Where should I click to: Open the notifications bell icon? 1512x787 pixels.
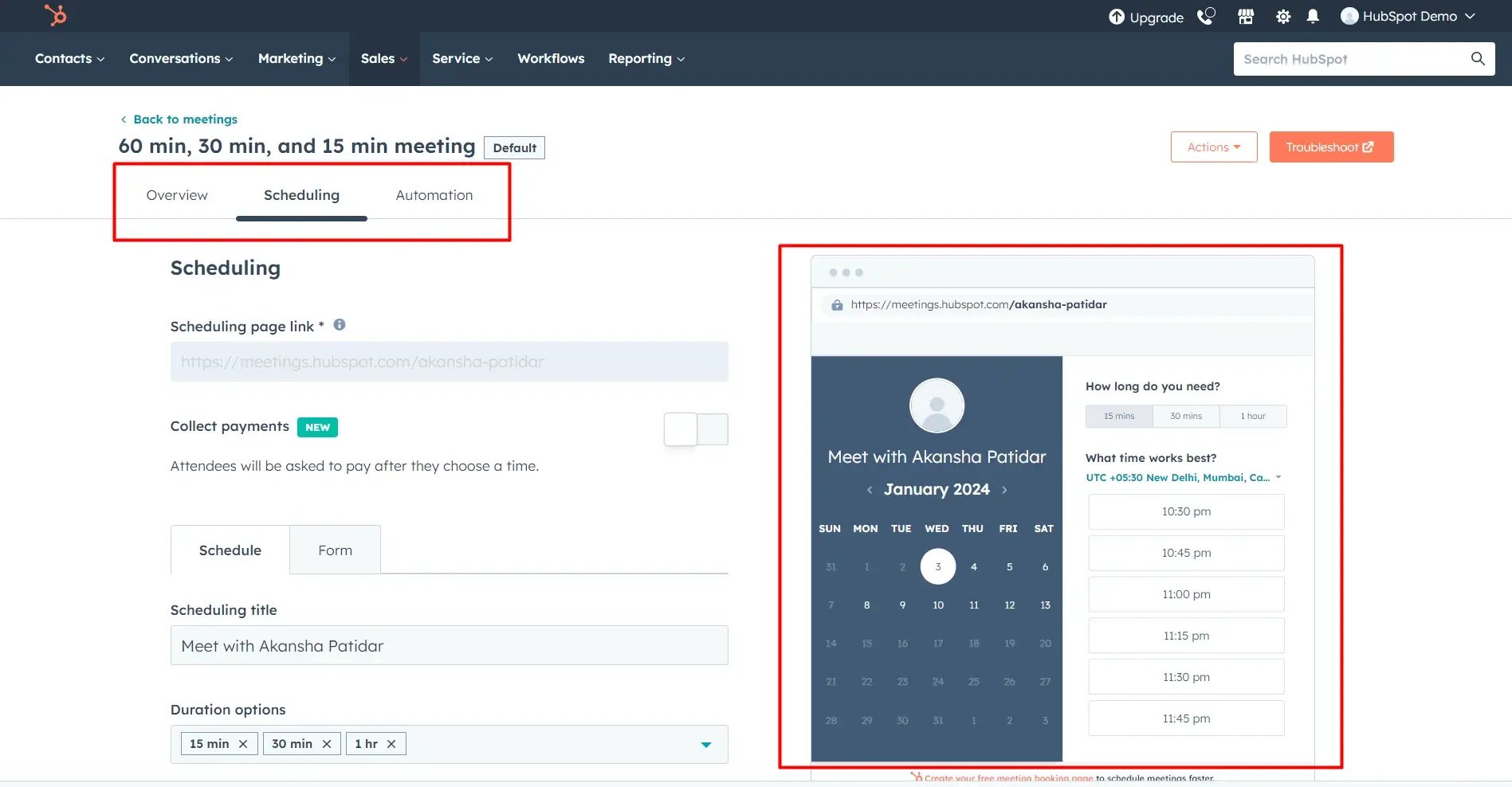tap(1312, 16)
